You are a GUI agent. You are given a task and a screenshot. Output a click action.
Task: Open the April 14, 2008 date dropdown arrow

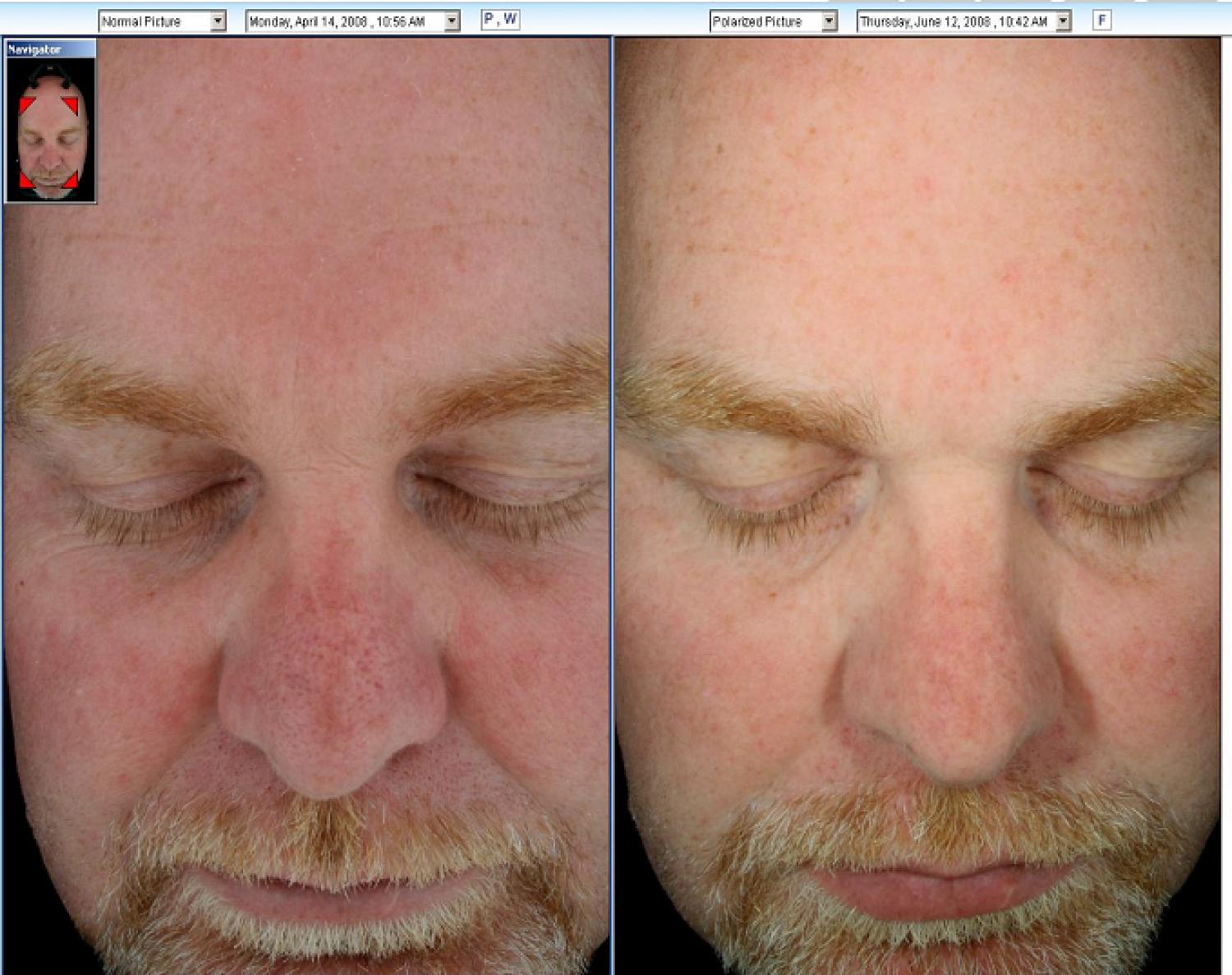(452, 21)
